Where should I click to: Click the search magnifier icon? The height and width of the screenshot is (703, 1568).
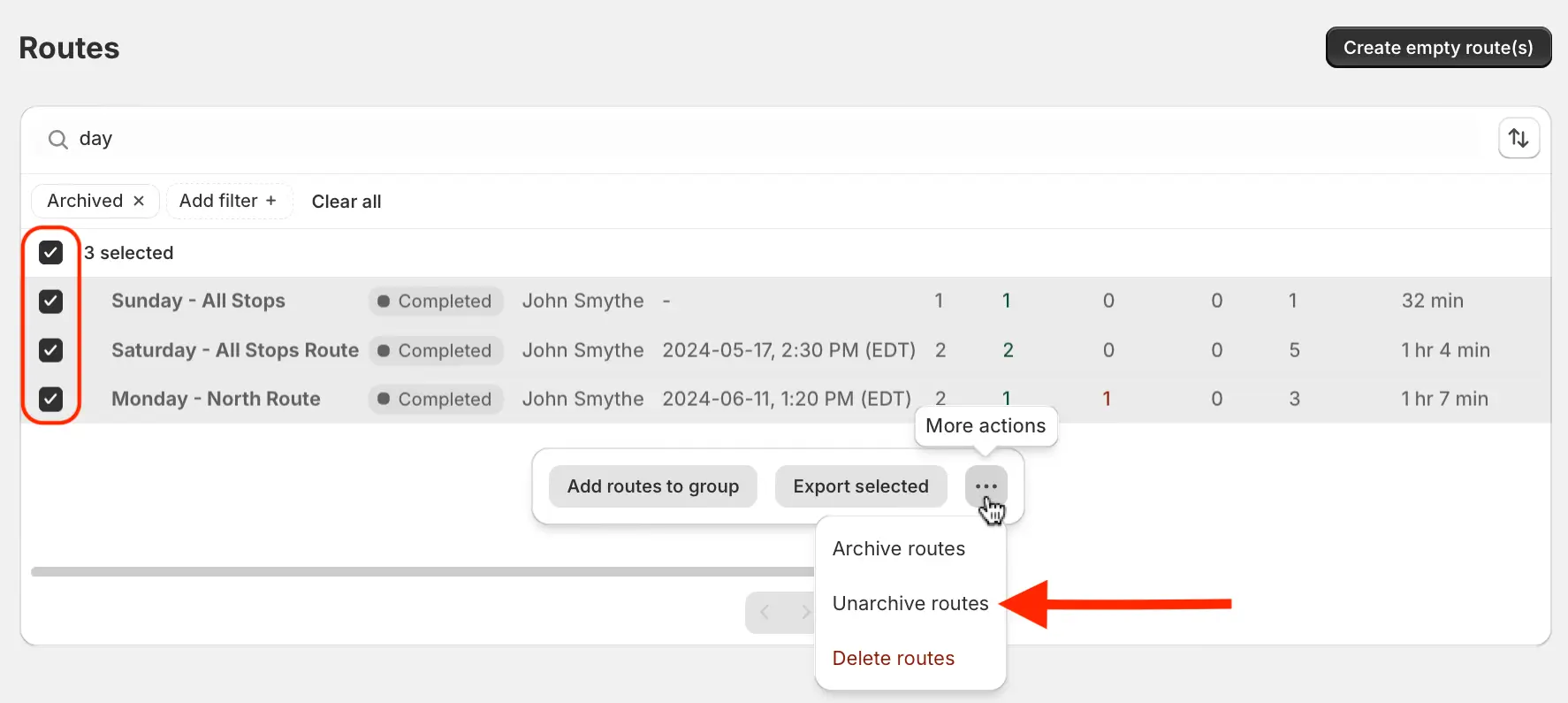click(x=57, y=140)
